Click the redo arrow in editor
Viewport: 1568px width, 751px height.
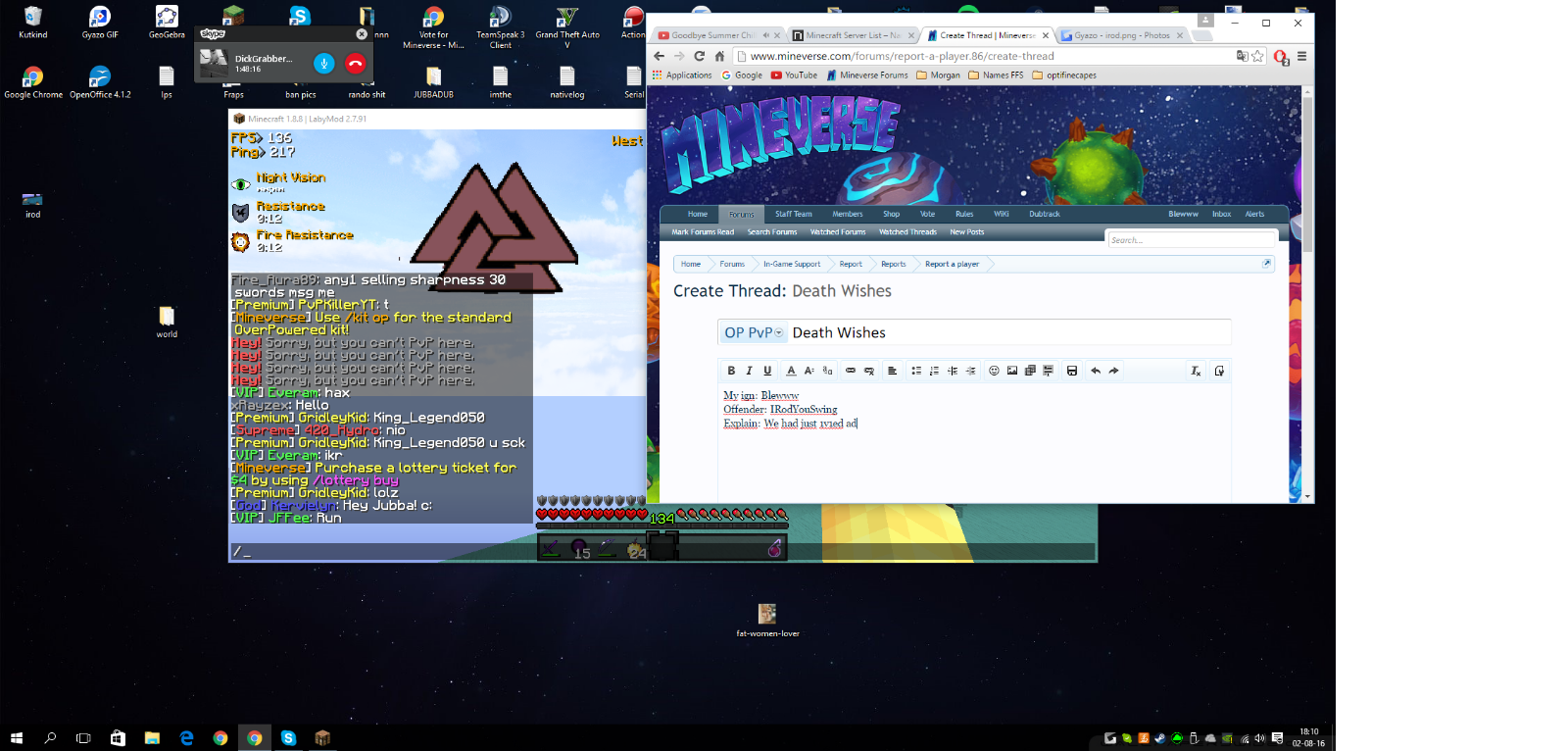pyautogui.click(x=1114, y=371)
